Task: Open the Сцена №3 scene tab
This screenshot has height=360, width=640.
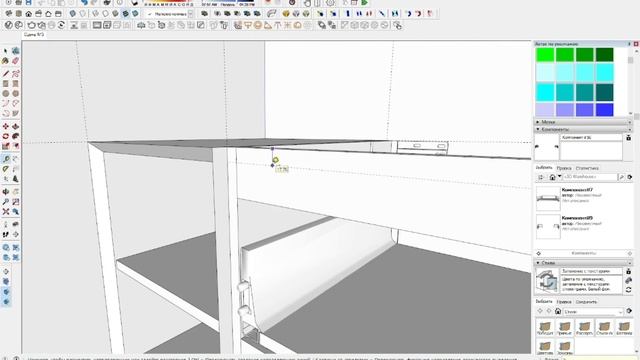Action: click(34, 35)
